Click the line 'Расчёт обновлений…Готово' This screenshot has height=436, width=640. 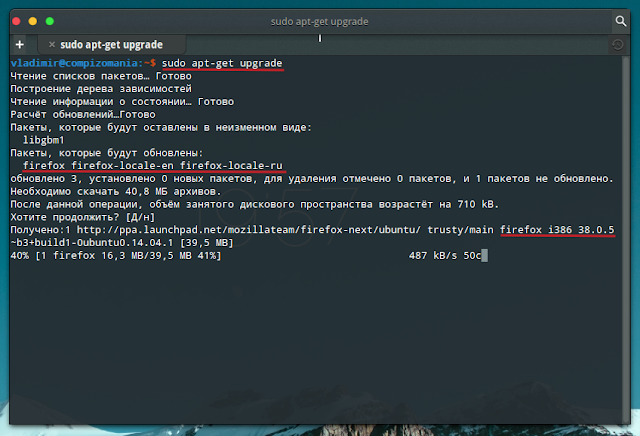coord(83,115)
